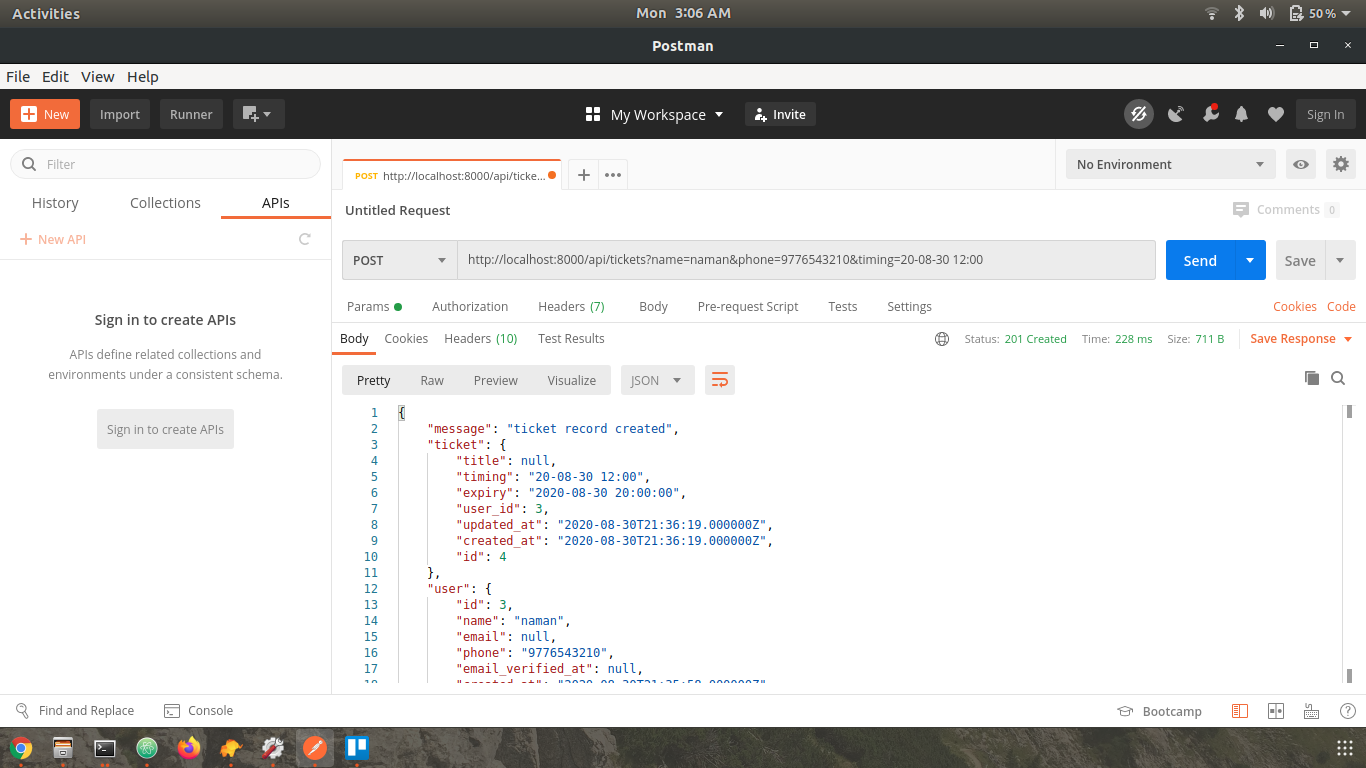
Task: Open the wrench settings icon in header
Action: click(x=1210, y=114)
